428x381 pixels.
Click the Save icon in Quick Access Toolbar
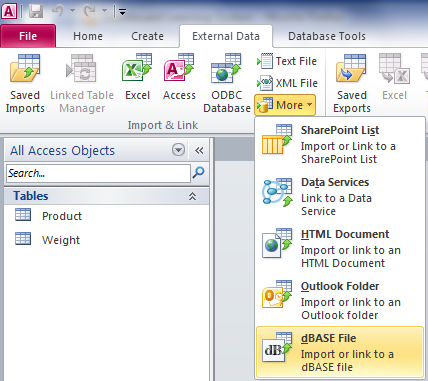coord(36,11)
